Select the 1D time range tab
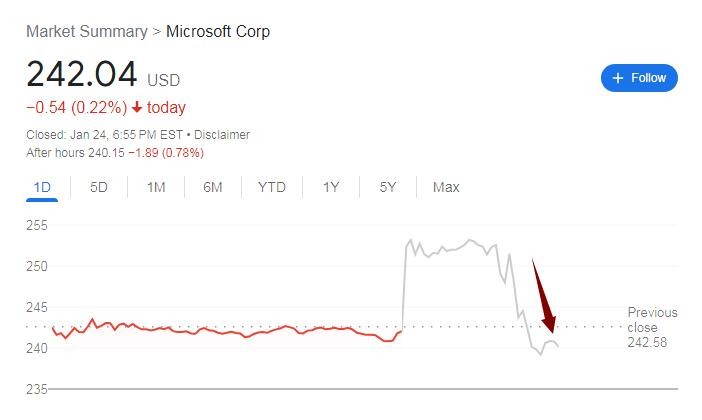Viewport: 702px width, 420px height. coord(42,187)
